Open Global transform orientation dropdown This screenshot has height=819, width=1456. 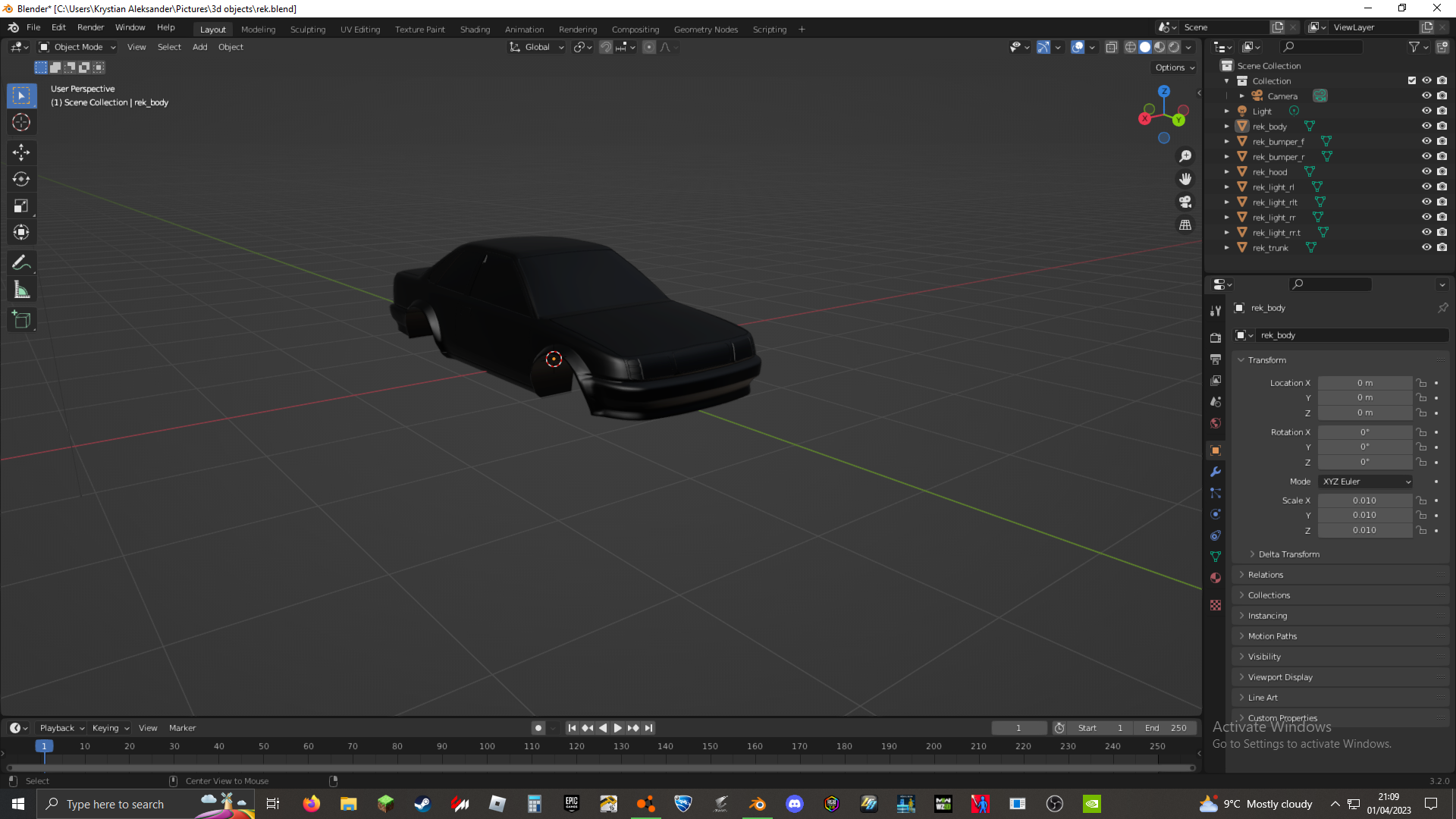(537, 47)
